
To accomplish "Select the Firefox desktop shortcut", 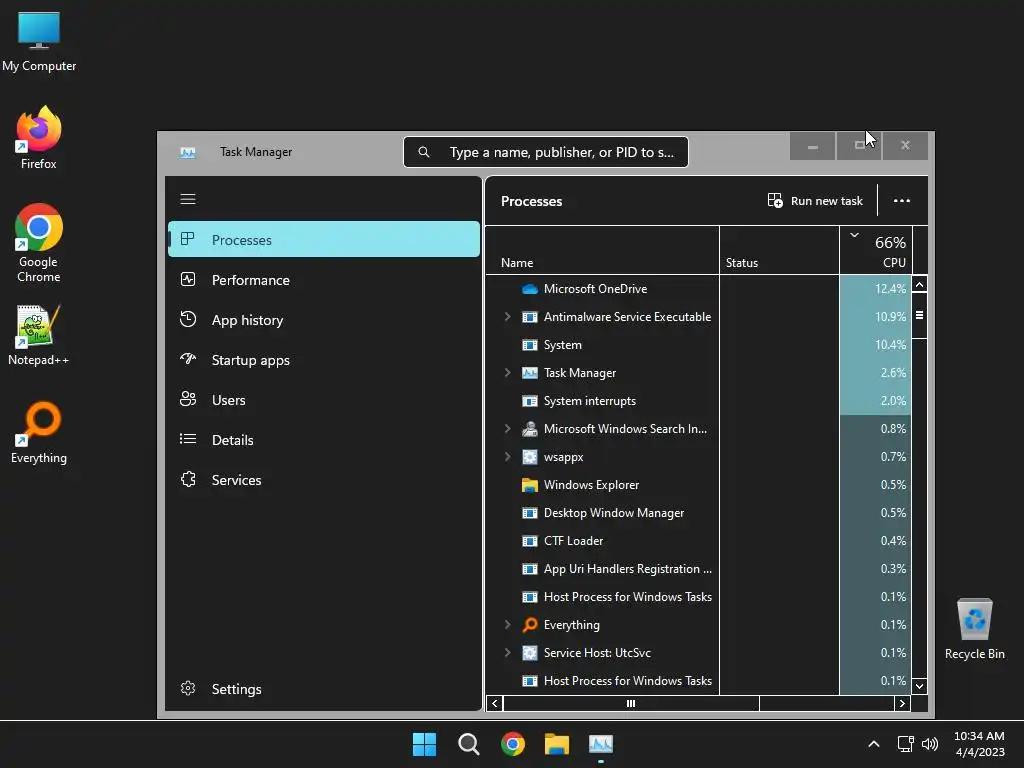I will 39,138.
